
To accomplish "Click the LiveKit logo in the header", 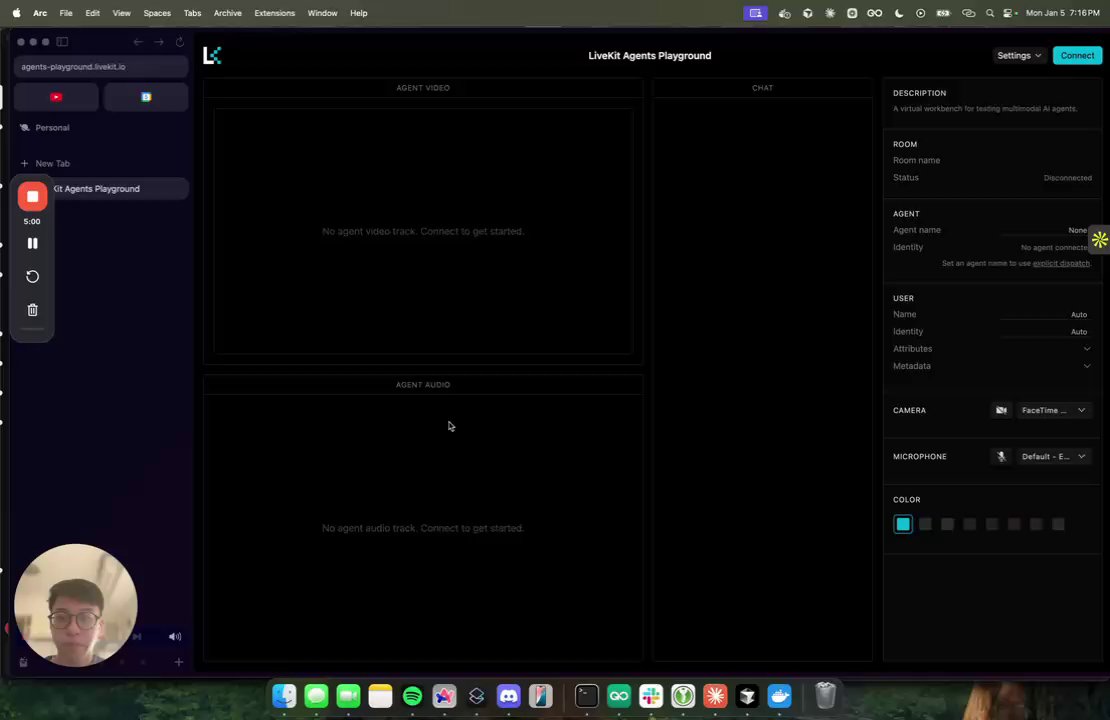I will pos(212,55).
